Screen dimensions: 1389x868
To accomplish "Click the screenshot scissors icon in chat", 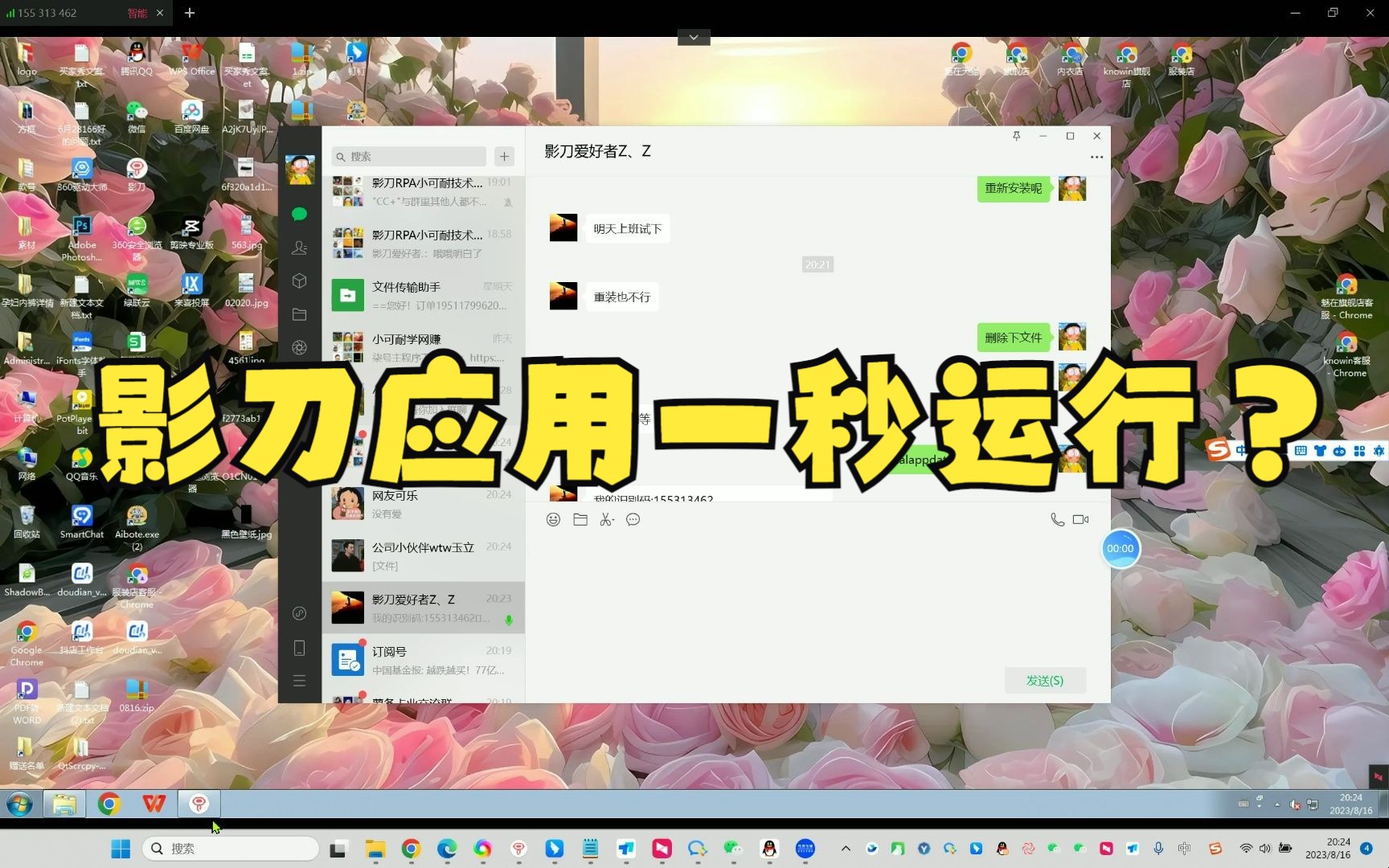I will 607,519.
